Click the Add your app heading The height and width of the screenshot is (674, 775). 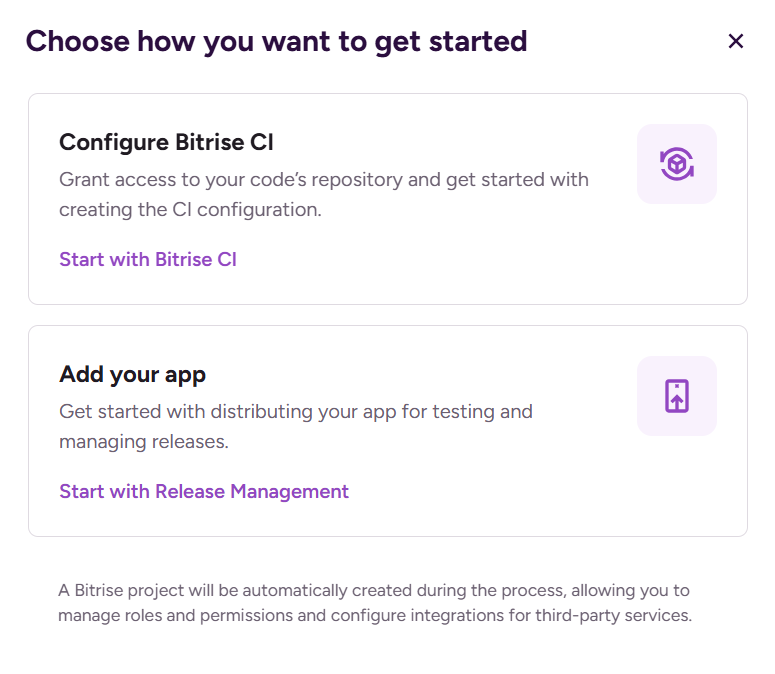132,375
